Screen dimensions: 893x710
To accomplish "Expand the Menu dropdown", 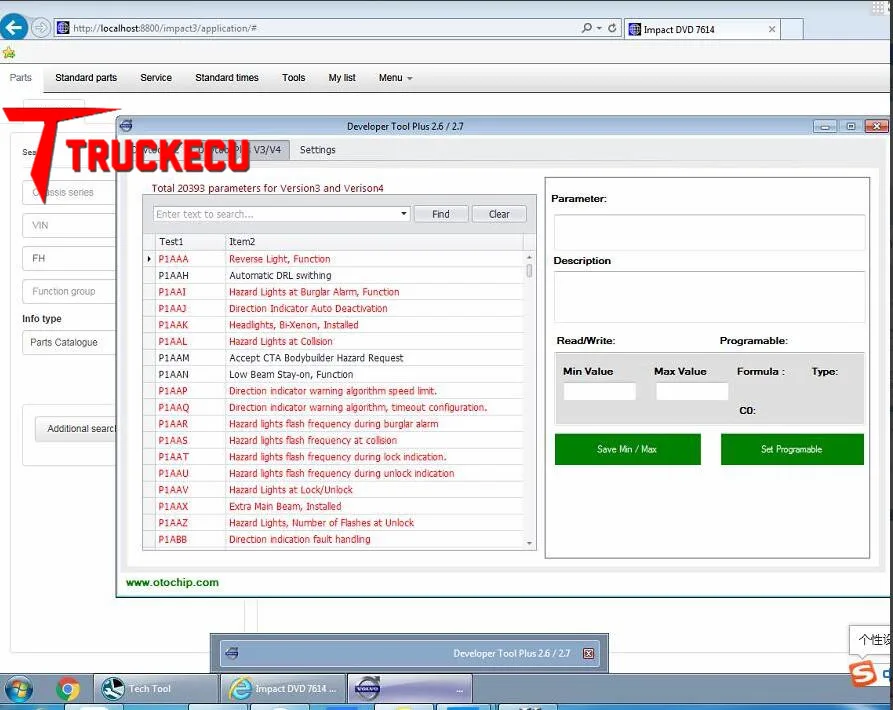I will pyautogui.click(x=395, y=77).
